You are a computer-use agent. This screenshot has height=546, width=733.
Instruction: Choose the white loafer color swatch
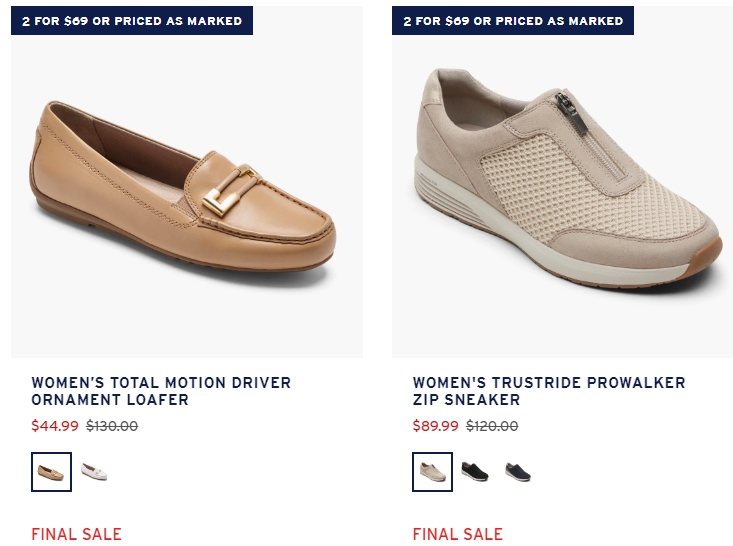point(94,472)
